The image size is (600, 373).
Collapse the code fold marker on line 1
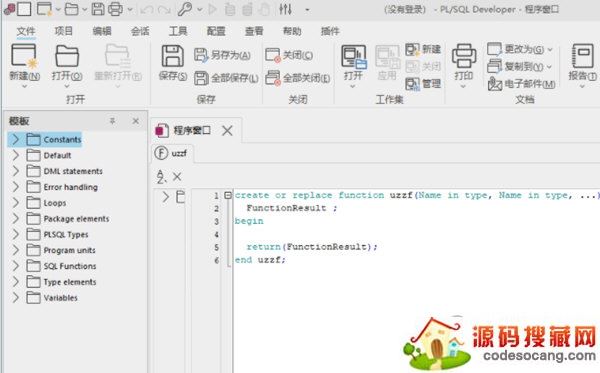228,195
